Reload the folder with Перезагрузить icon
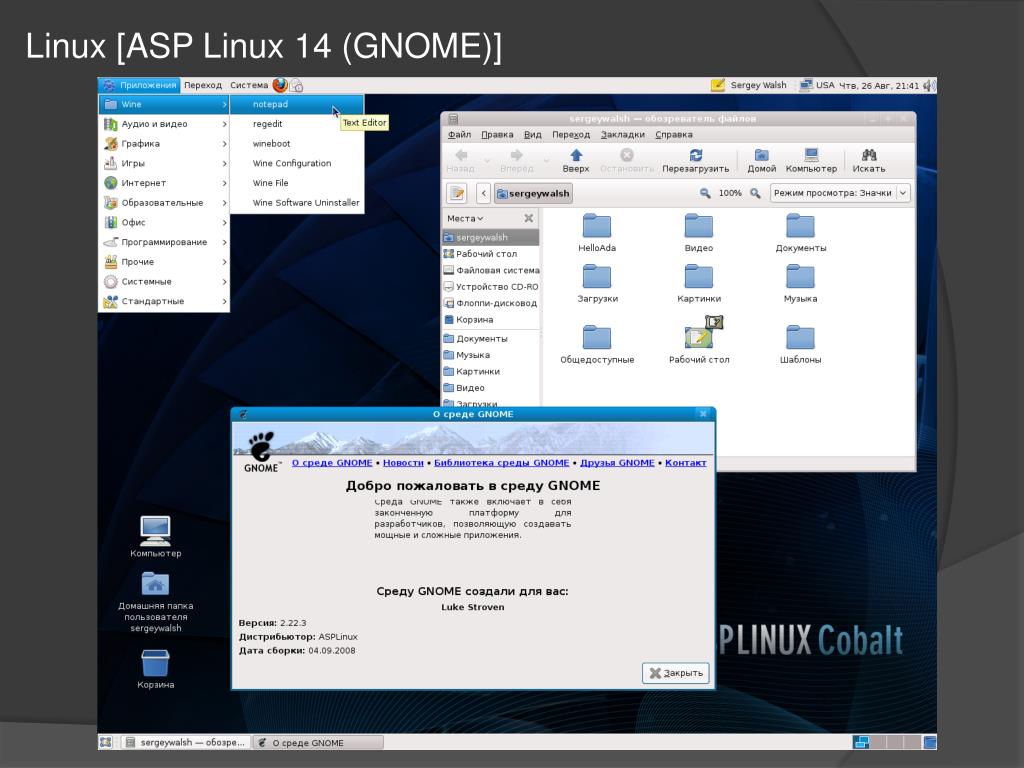The height and width of the screenshot is (768, 1024). point(696,160)
